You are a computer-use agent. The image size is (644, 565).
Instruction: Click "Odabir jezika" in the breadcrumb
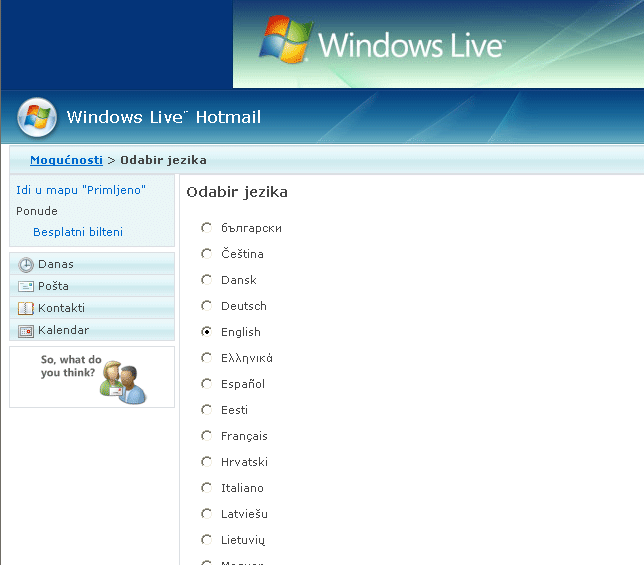point(163,160)
